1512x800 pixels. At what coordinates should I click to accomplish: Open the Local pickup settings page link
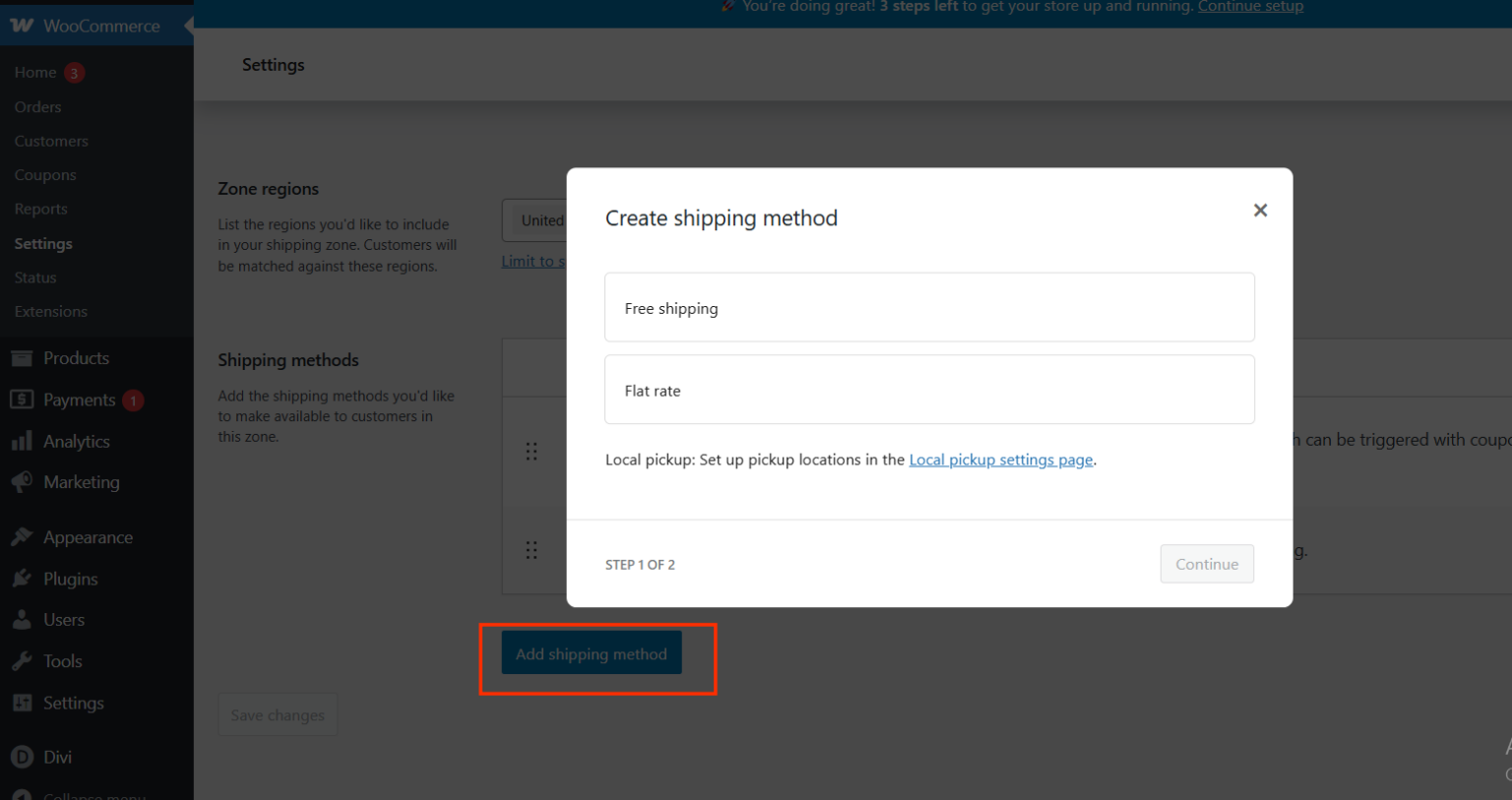1000,460
